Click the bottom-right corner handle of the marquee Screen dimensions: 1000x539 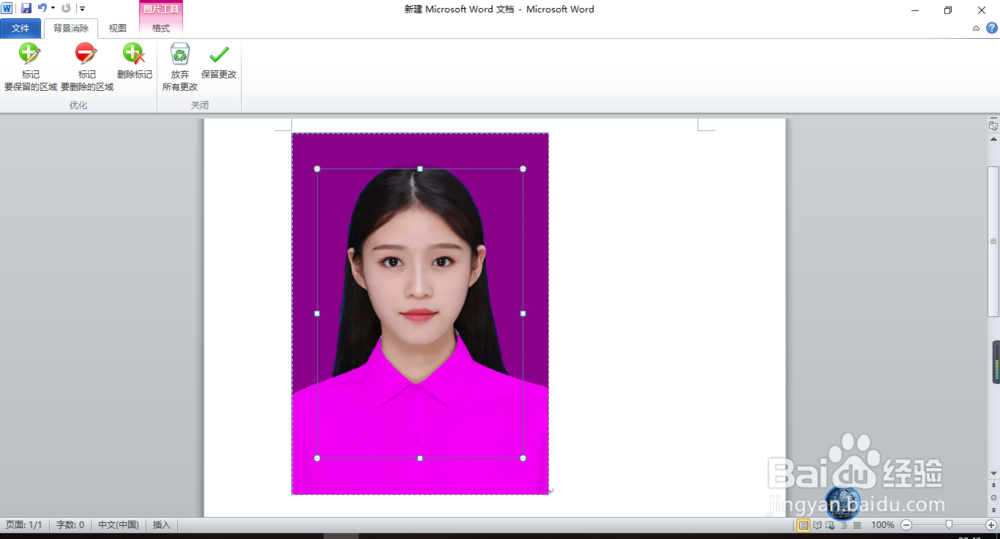[x=523, y=458]
